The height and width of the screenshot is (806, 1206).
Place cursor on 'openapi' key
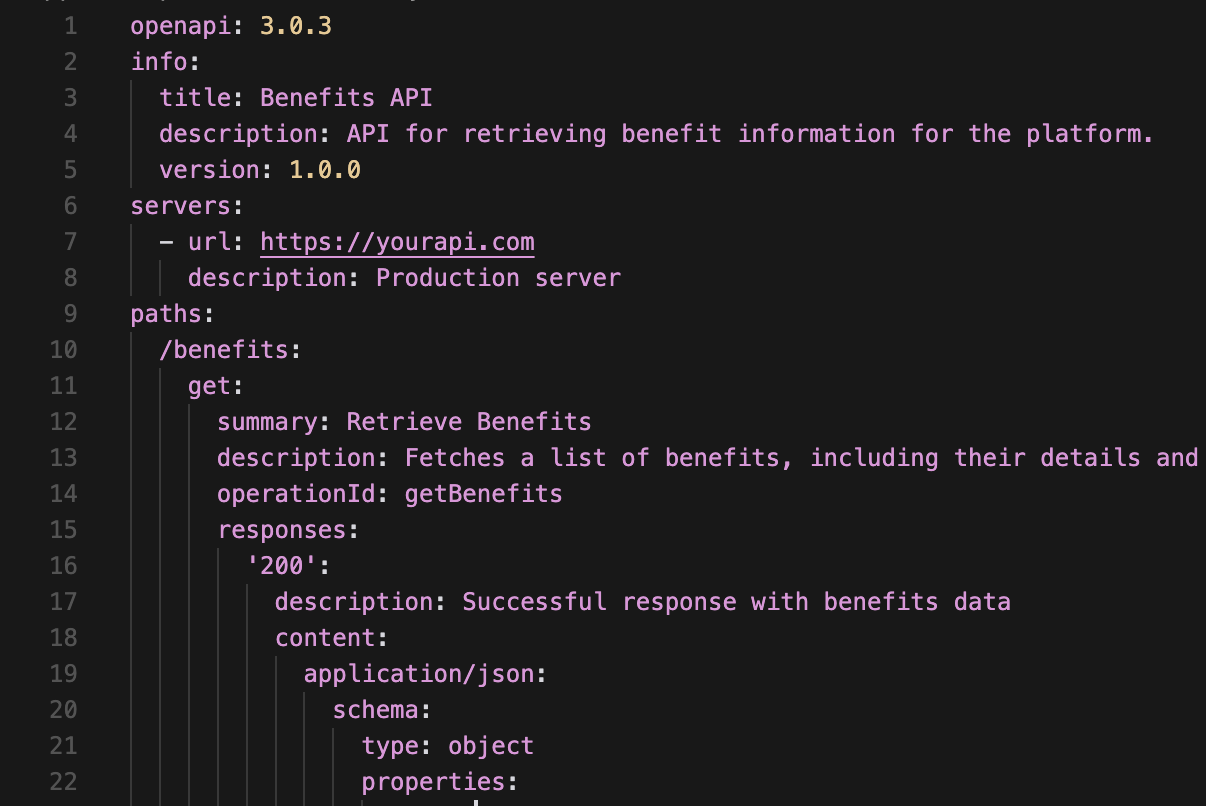[x=181, y=26]
